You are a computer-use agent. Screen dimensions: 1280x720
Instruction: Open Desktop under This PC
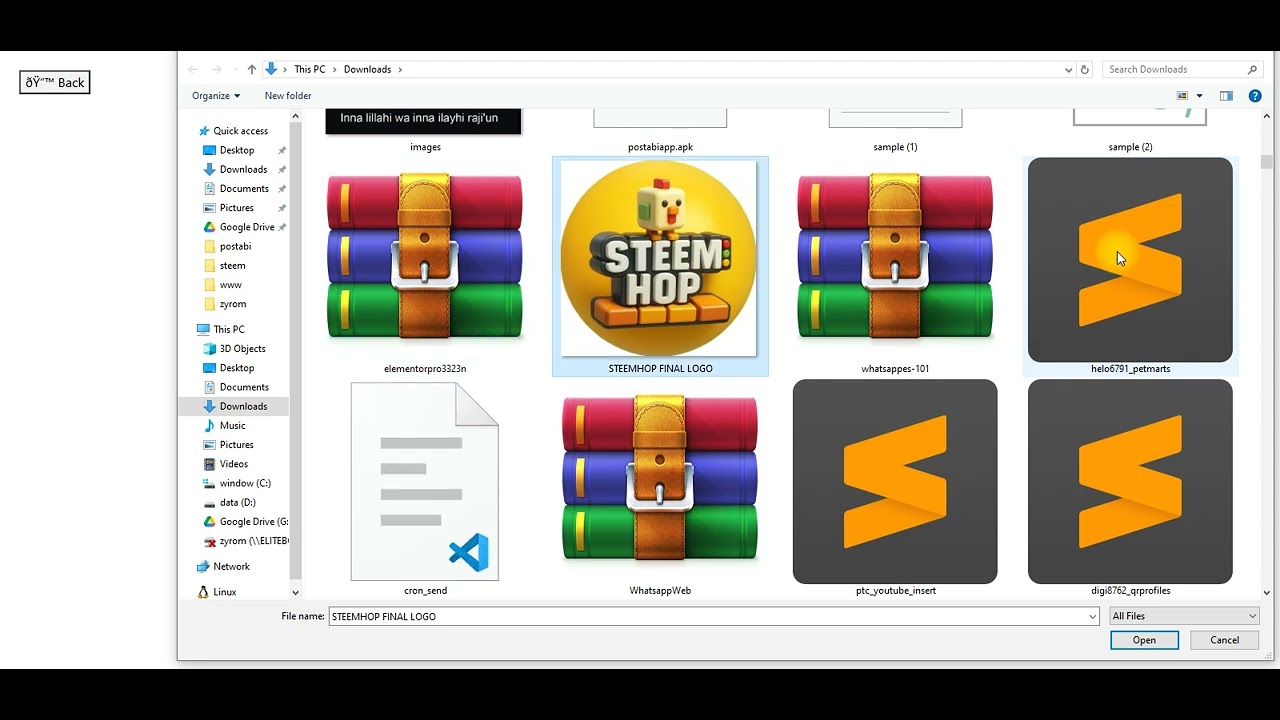[x=237, y=368]
